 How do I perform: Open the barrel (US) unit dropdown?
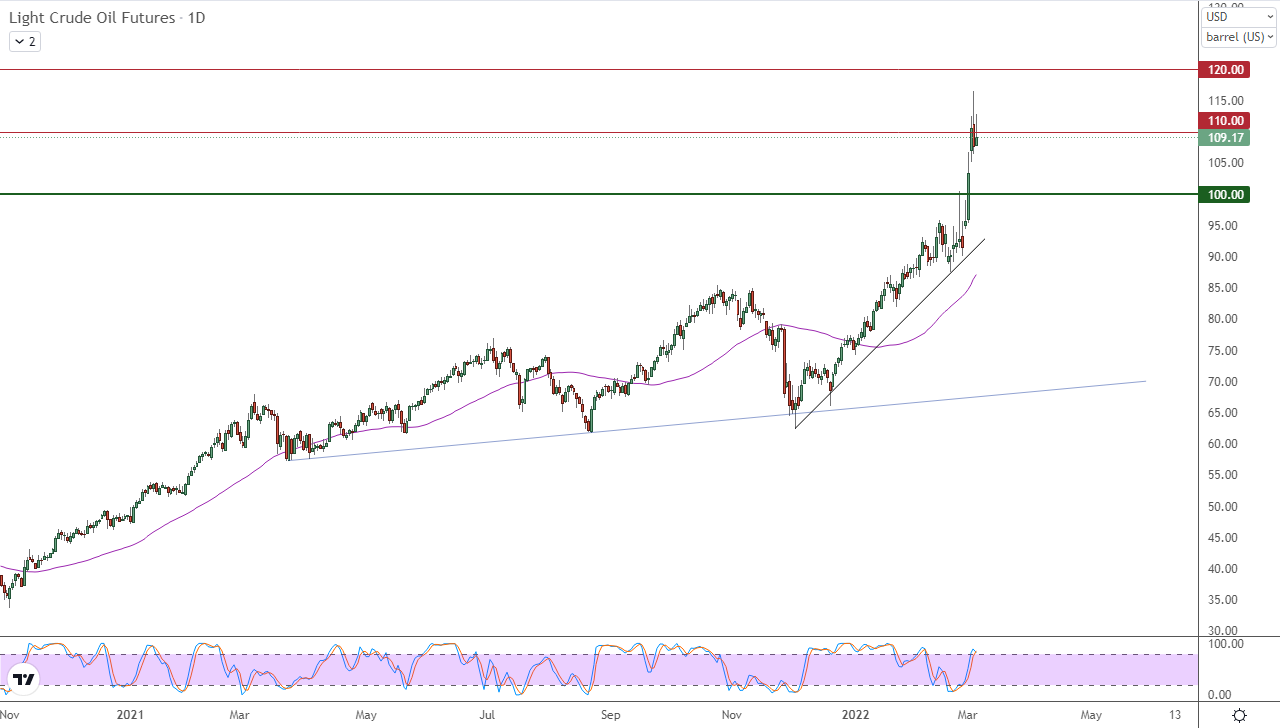click(1239, 37)
